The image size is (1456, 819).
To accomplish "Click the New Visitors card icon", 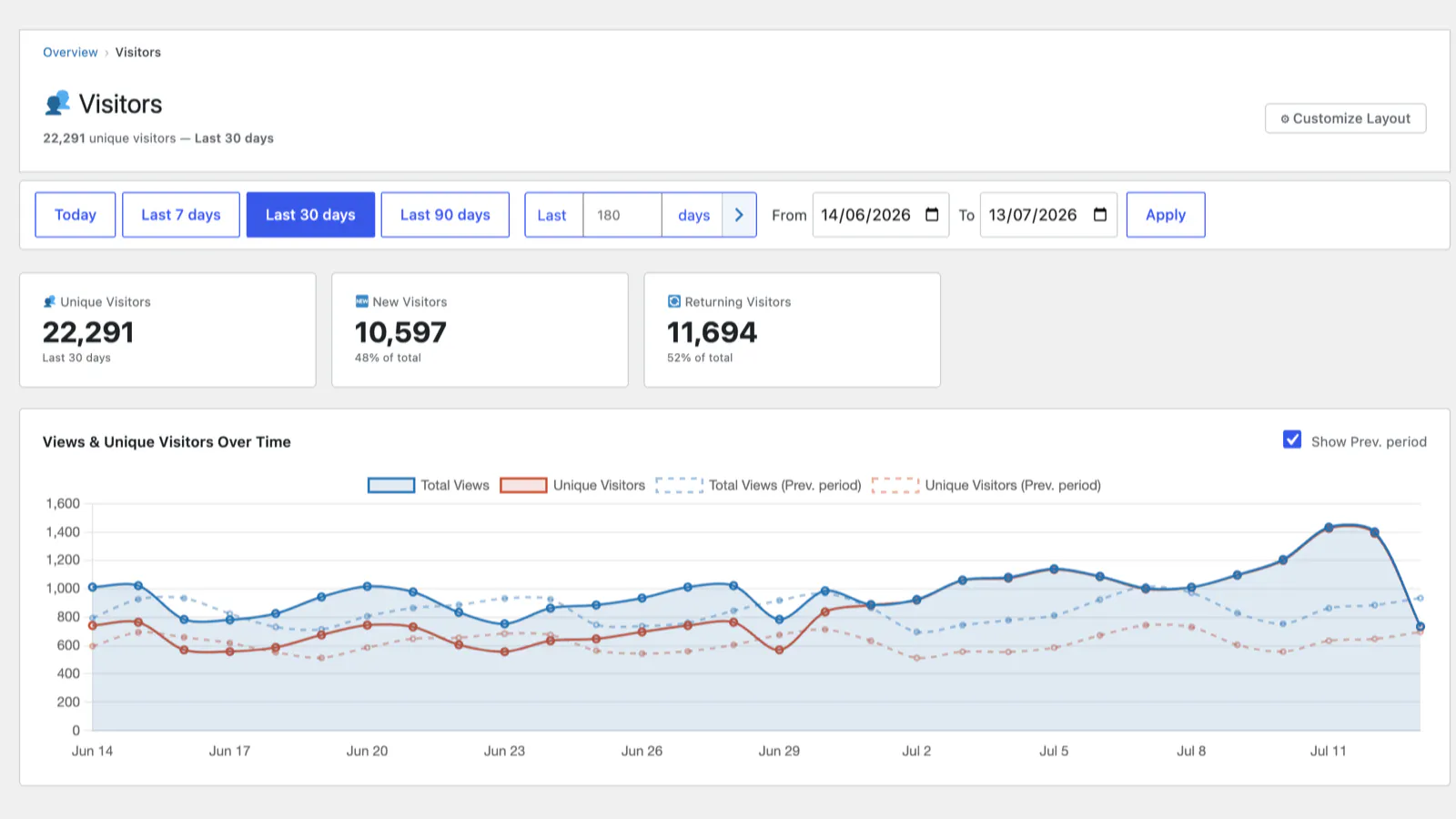I will point(361,301).
